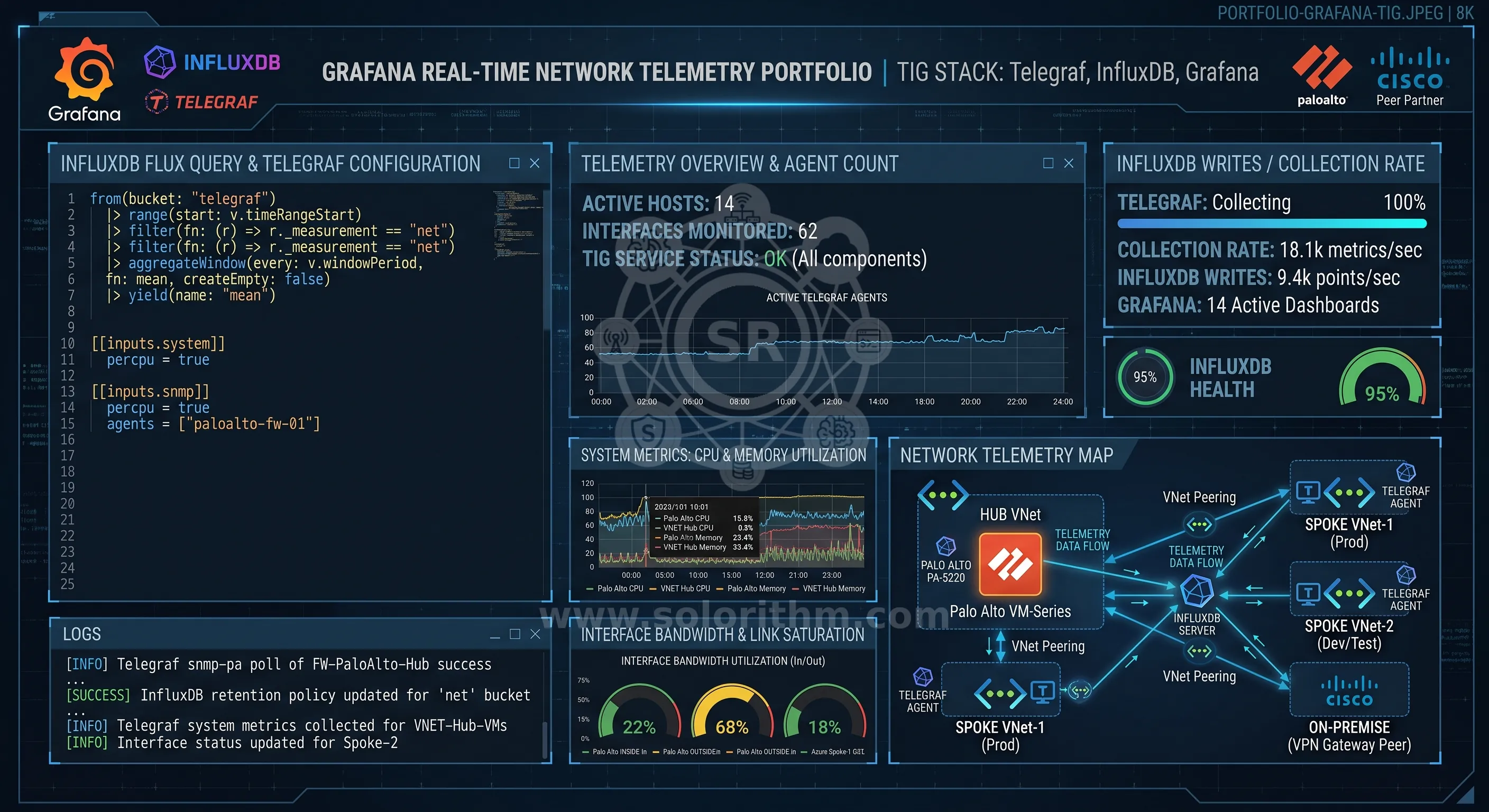The image size is (1489, 812).
Task: Click the Grafana logo in the header
Action: click(x=85, y=80)
